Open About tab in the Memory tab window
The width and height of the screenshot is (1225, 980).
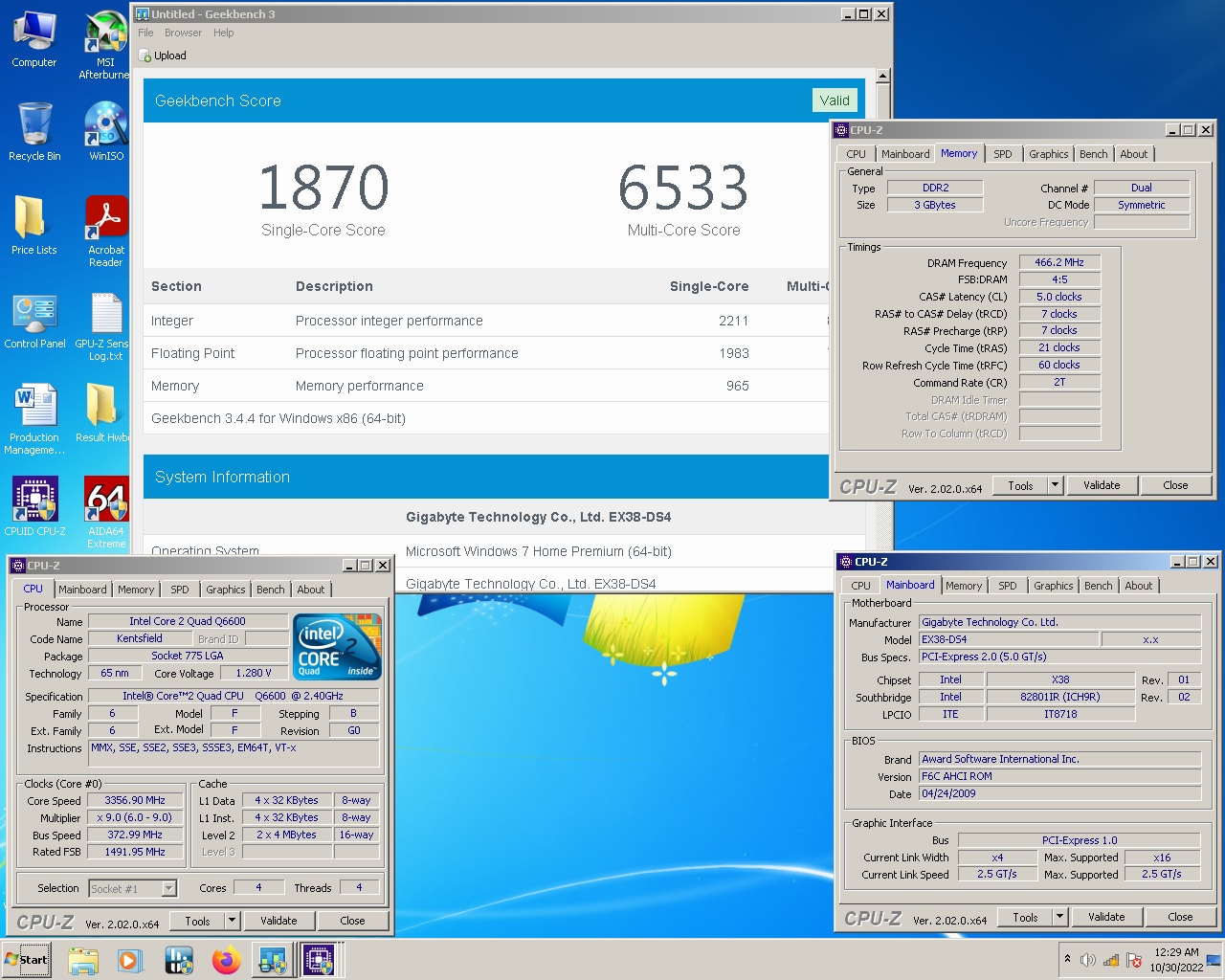click(1133, 154)
